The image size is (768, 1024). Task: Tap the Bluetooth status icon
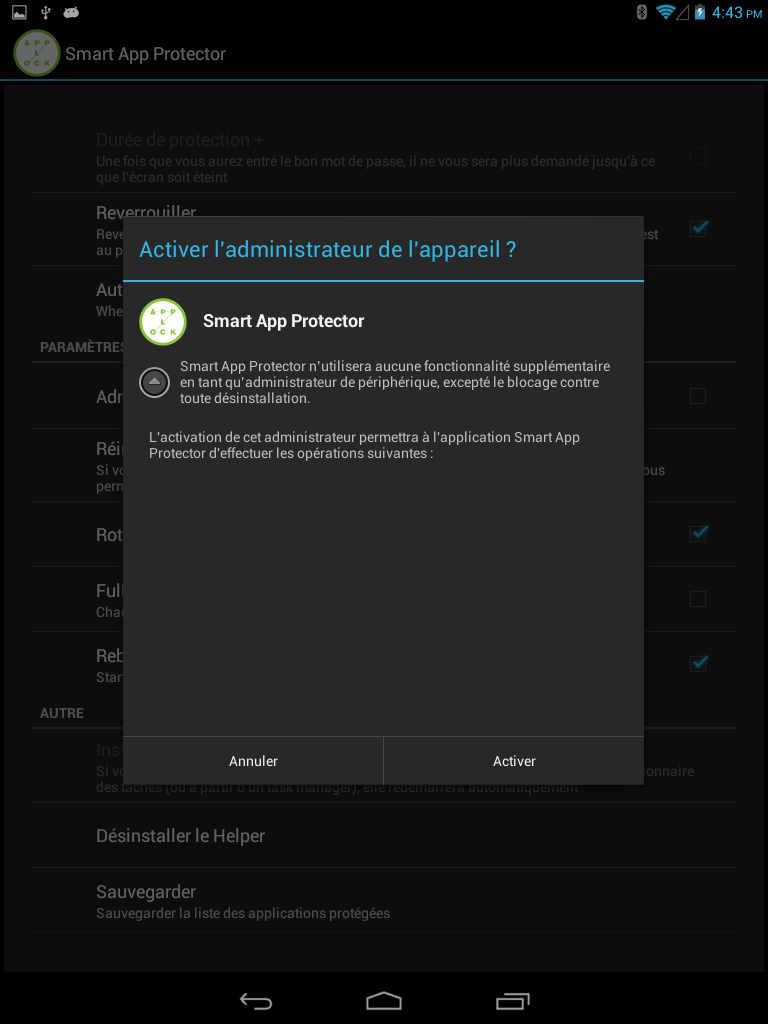tap(642, 12)
